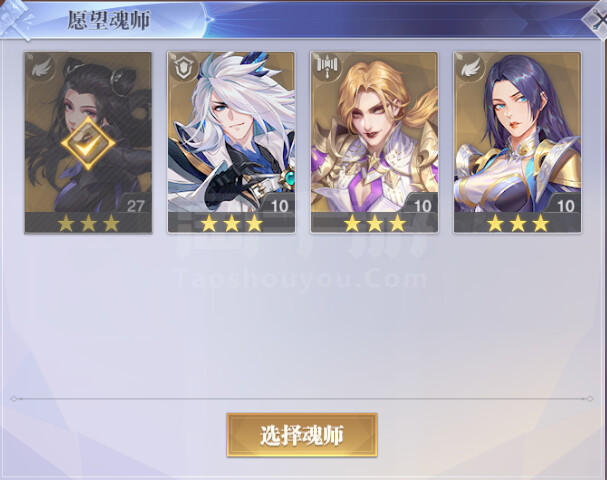Screen dimensions: 607x480
Task: Click the three stars under the blonde card
Action: click(375, 223)
